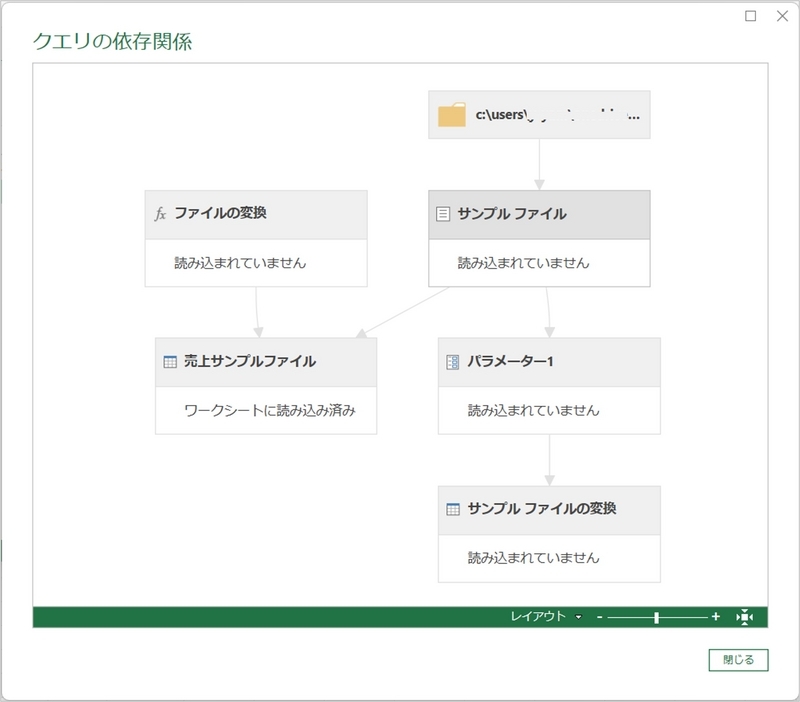Select the c:\users source node
Screen dimensions: 800x702
click(x=540, y=114)
